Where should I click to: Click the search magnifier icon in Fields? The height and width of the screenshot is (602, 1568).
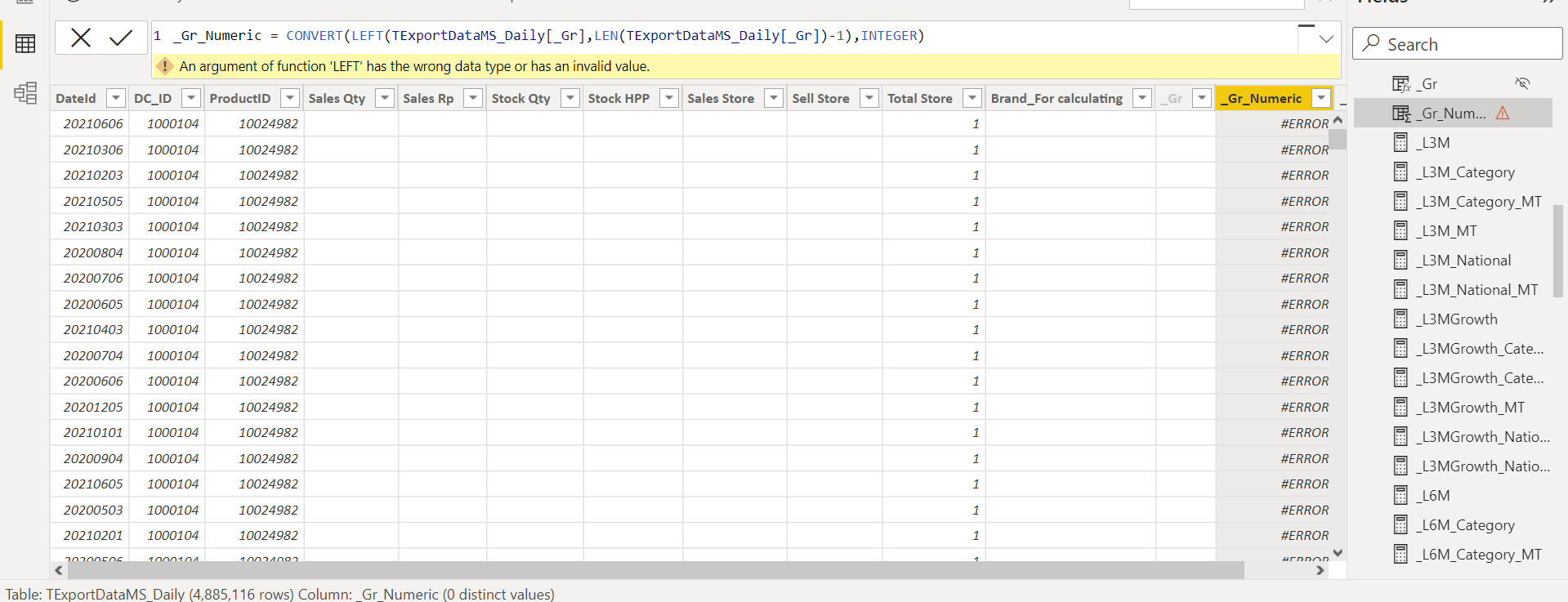click(1371, 42)
